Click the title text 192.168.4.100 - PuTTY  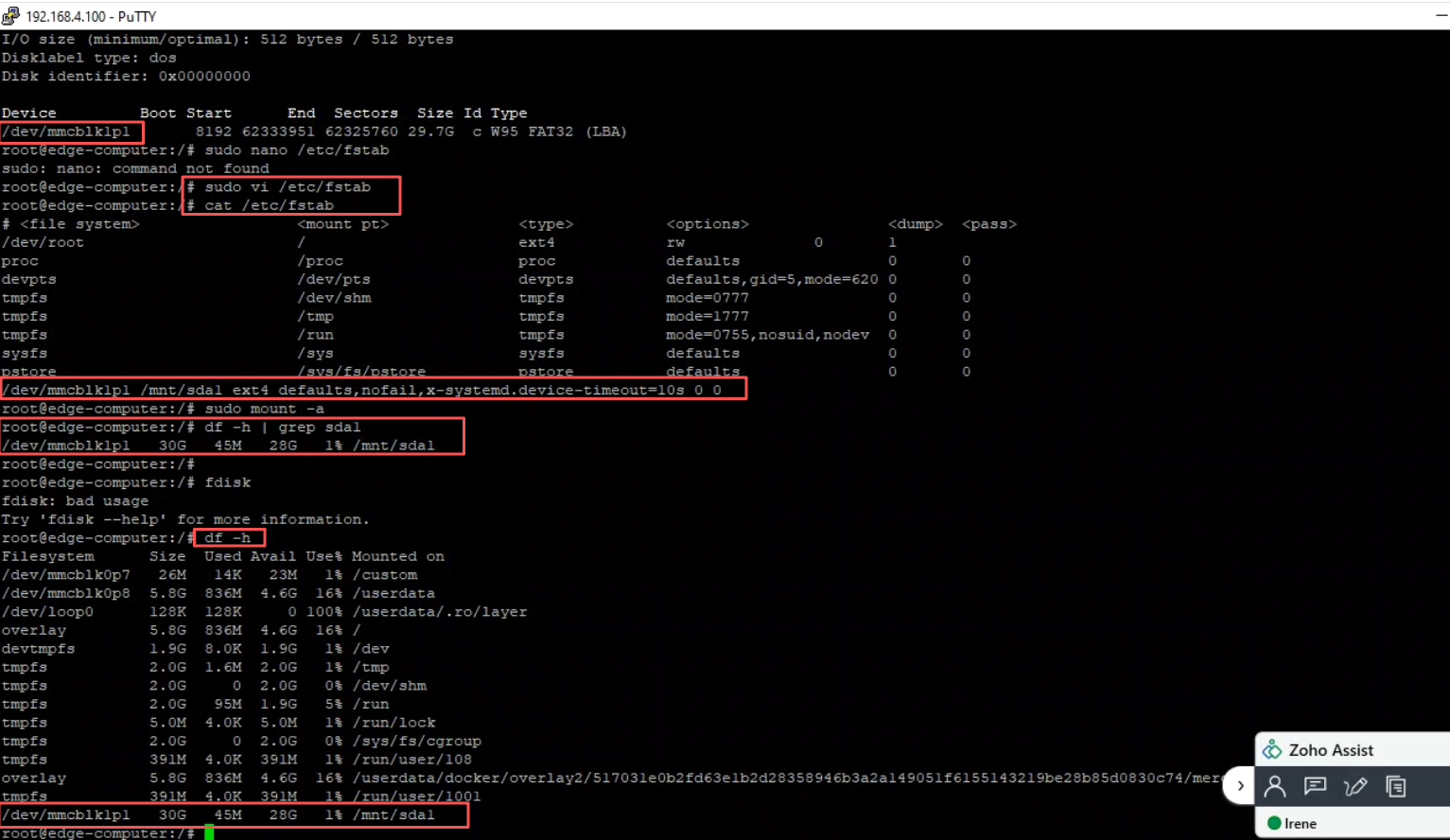91,16
